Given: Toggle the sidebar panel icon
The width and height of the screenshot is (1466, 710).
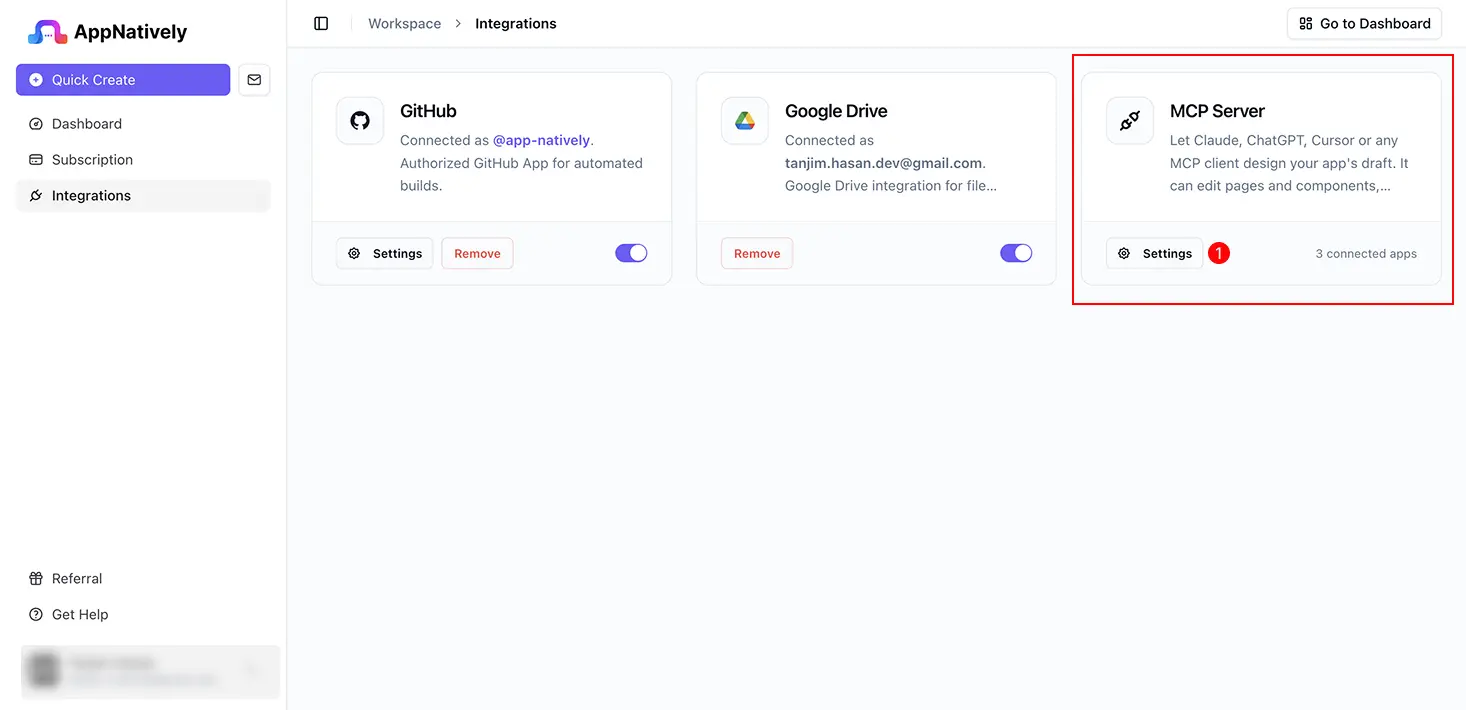Looking at the screenshot, I should pyautogui.click(x=321, y=23).
